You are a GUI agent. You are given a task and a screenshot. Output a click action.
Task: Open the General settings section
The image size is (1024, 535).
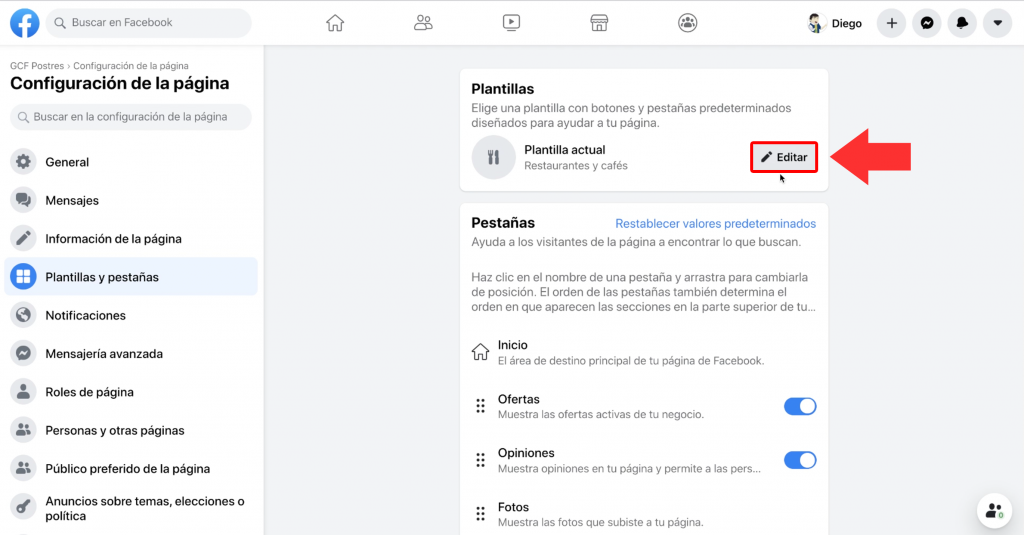click(x=67, y=162)
